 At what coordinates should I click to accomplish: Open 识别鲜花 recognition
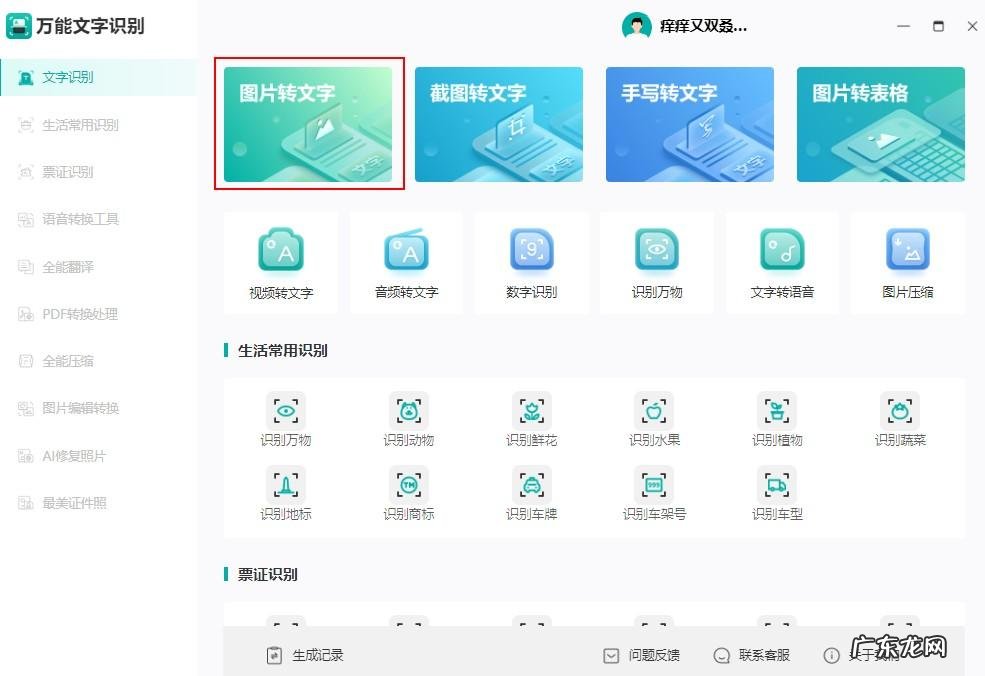[x=531, y=417]
